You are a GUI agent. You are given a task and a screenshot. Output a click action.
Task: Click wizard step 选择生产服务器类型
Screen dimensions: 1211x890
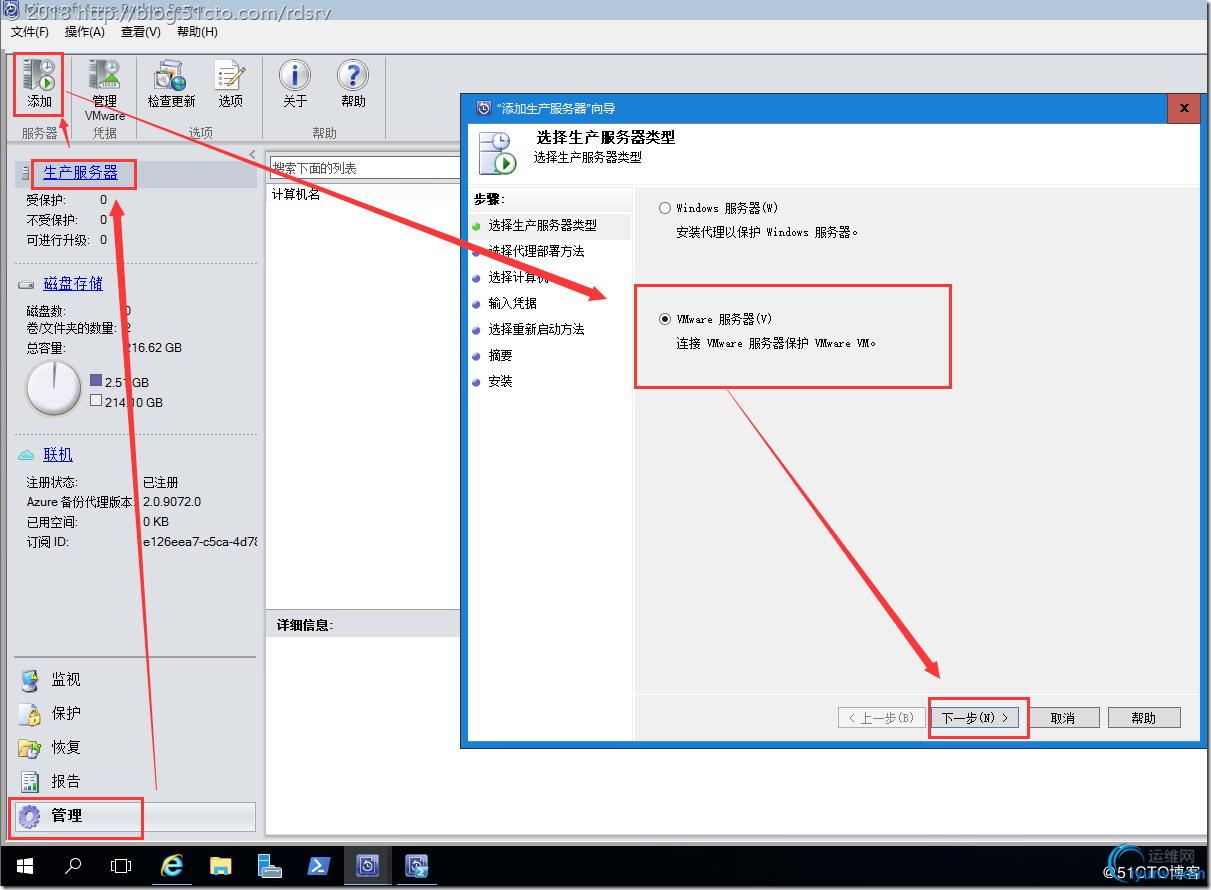tap(542, 226)
